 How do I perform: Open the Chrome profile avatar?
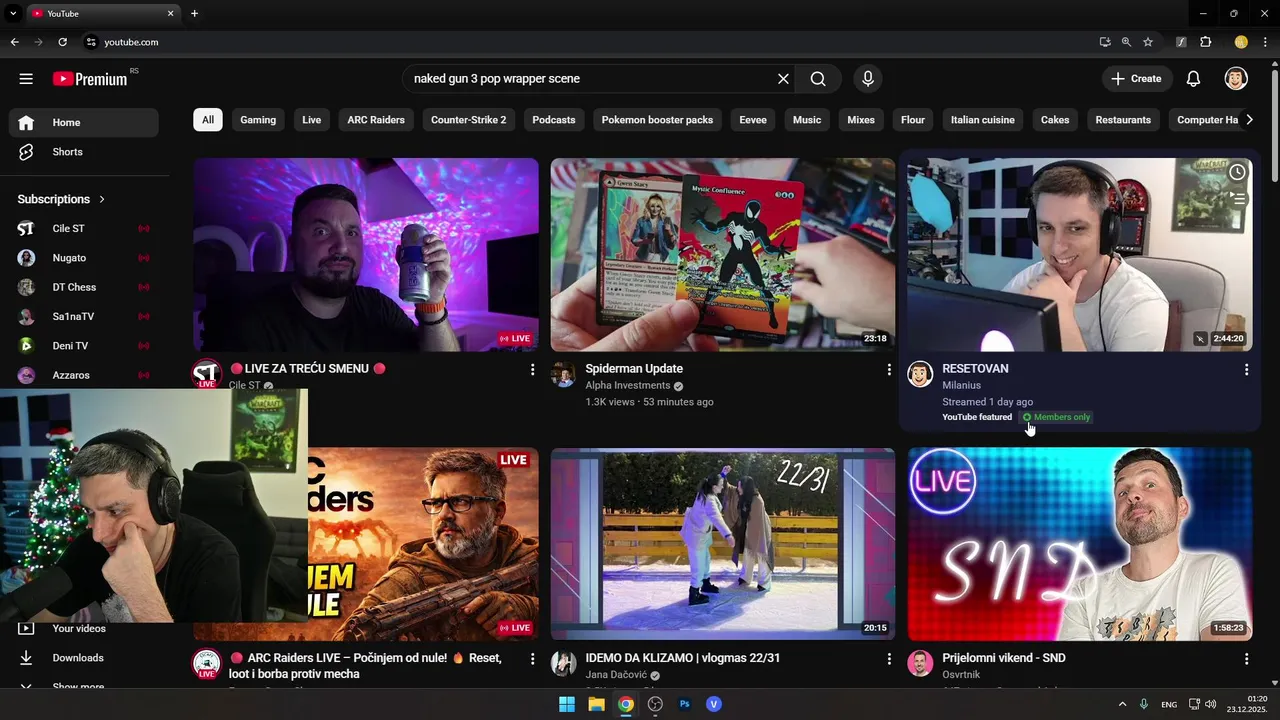1241,42
